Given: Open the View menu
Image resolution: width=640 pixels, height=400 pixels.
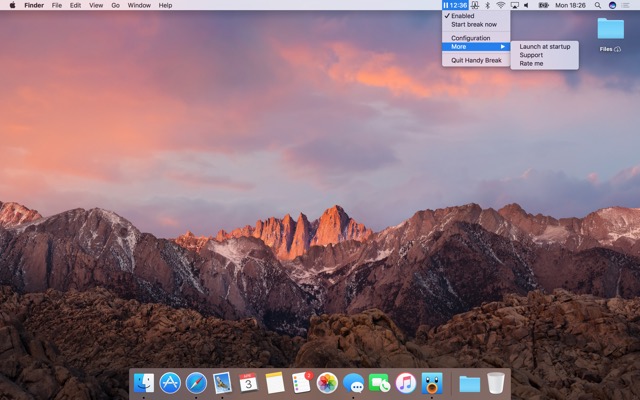Looking at the screenshot, I should 96,5.
